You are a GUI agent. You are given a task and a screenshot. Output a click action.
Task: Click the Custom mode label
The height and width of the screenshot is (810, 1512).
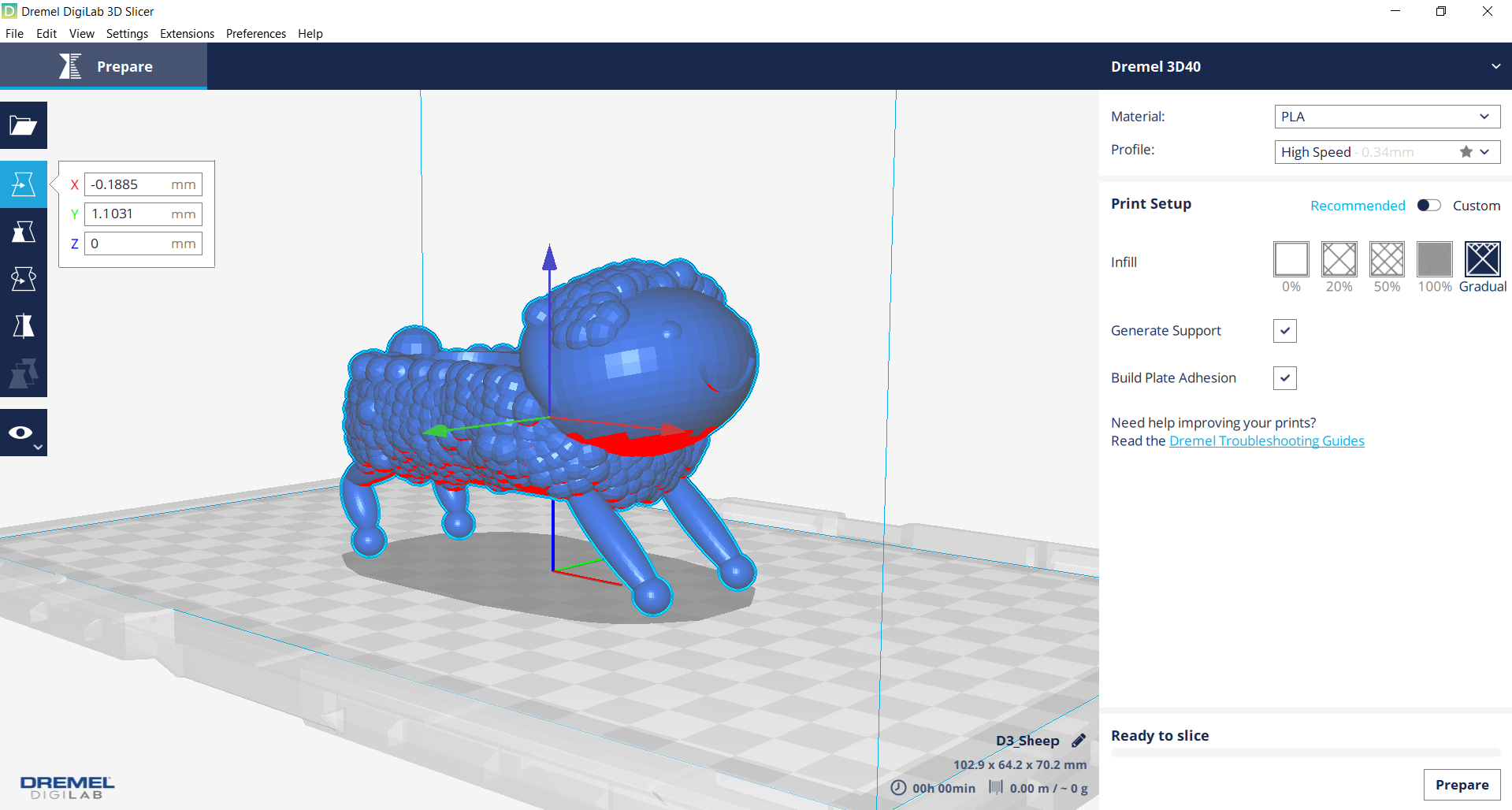point(1477,206)
